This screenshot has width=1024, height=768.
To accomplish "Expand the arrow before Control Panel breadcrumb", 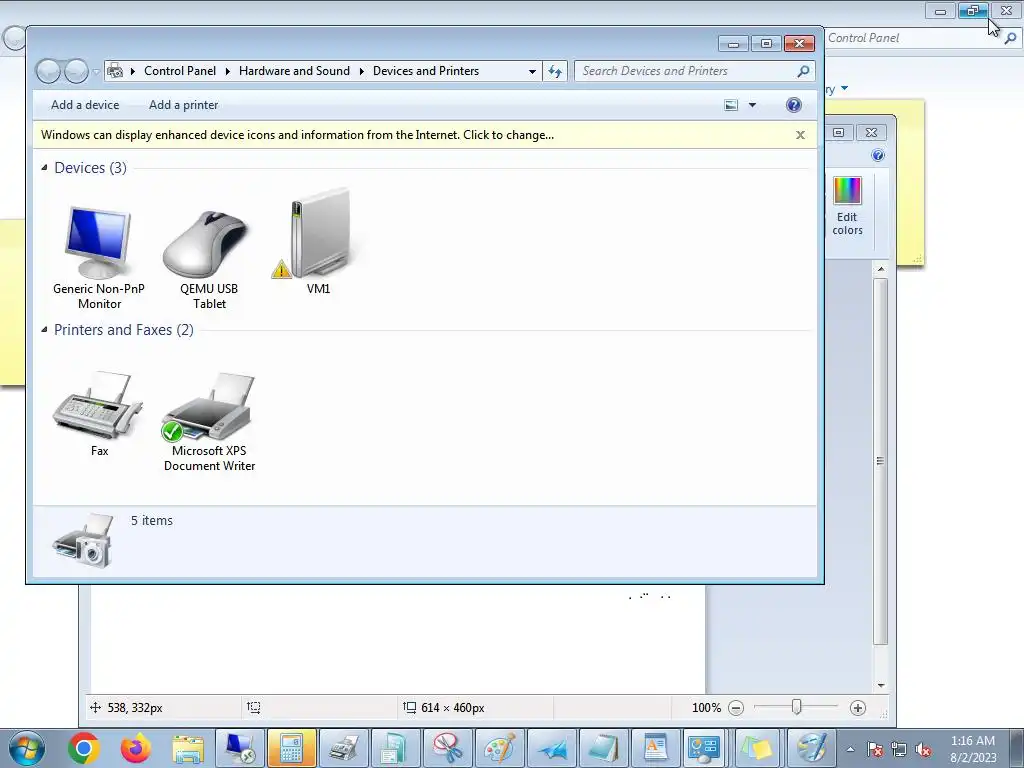I will tap(133, 71).
